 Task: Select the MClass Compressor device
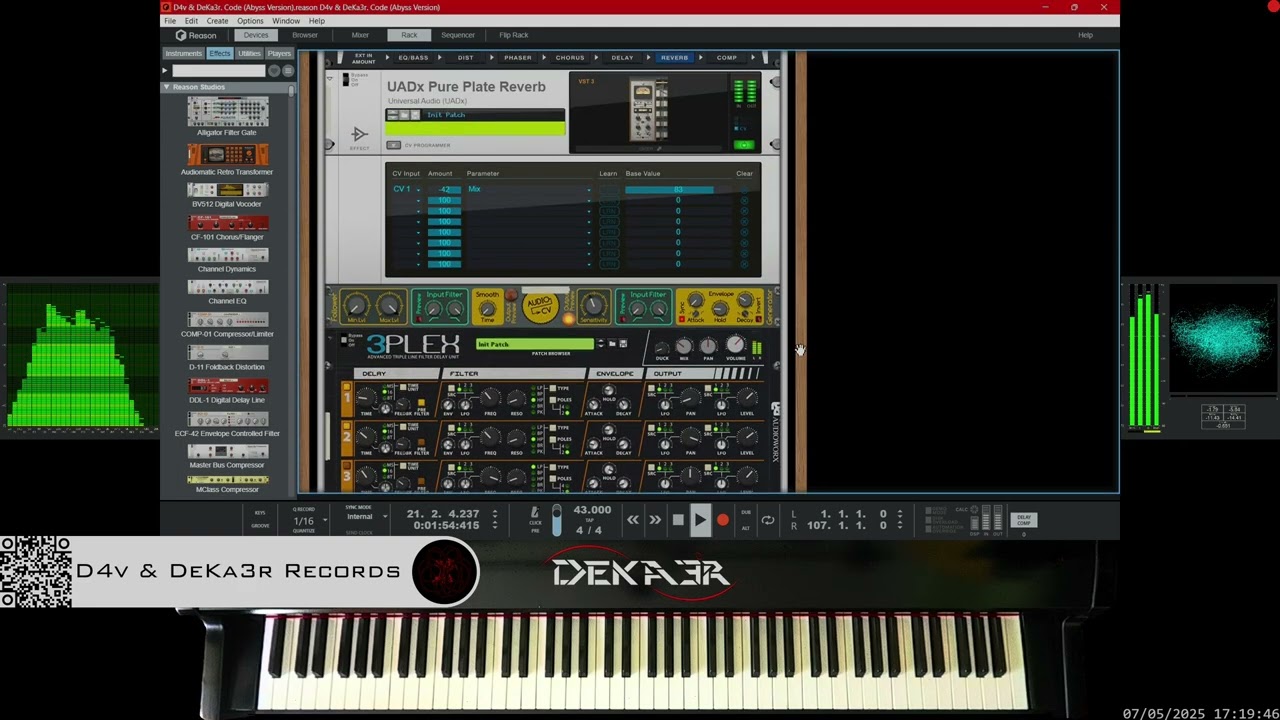(x=227, y=484)
